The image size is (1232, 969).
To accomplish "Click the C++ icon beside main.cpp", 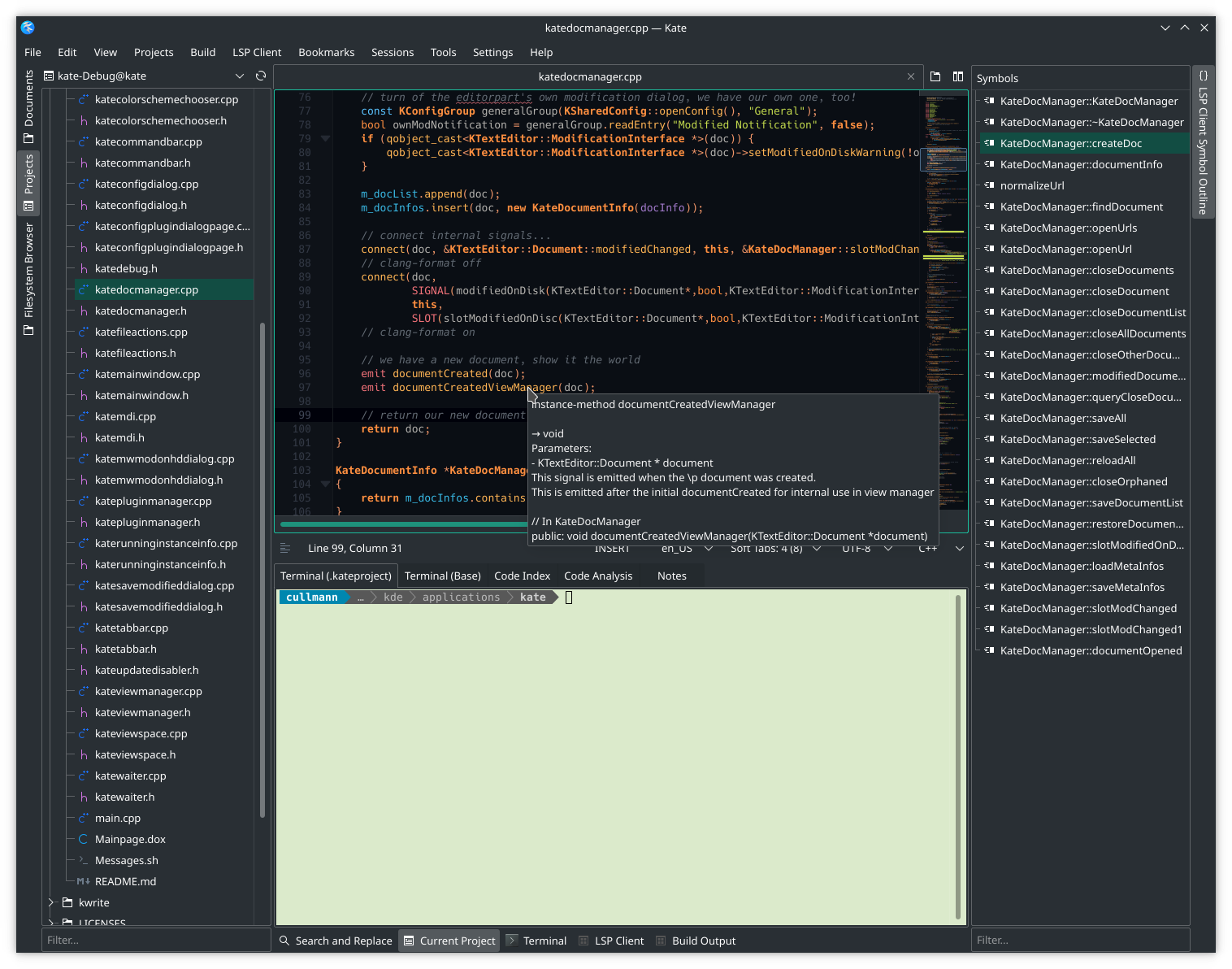I will (83, 818).
